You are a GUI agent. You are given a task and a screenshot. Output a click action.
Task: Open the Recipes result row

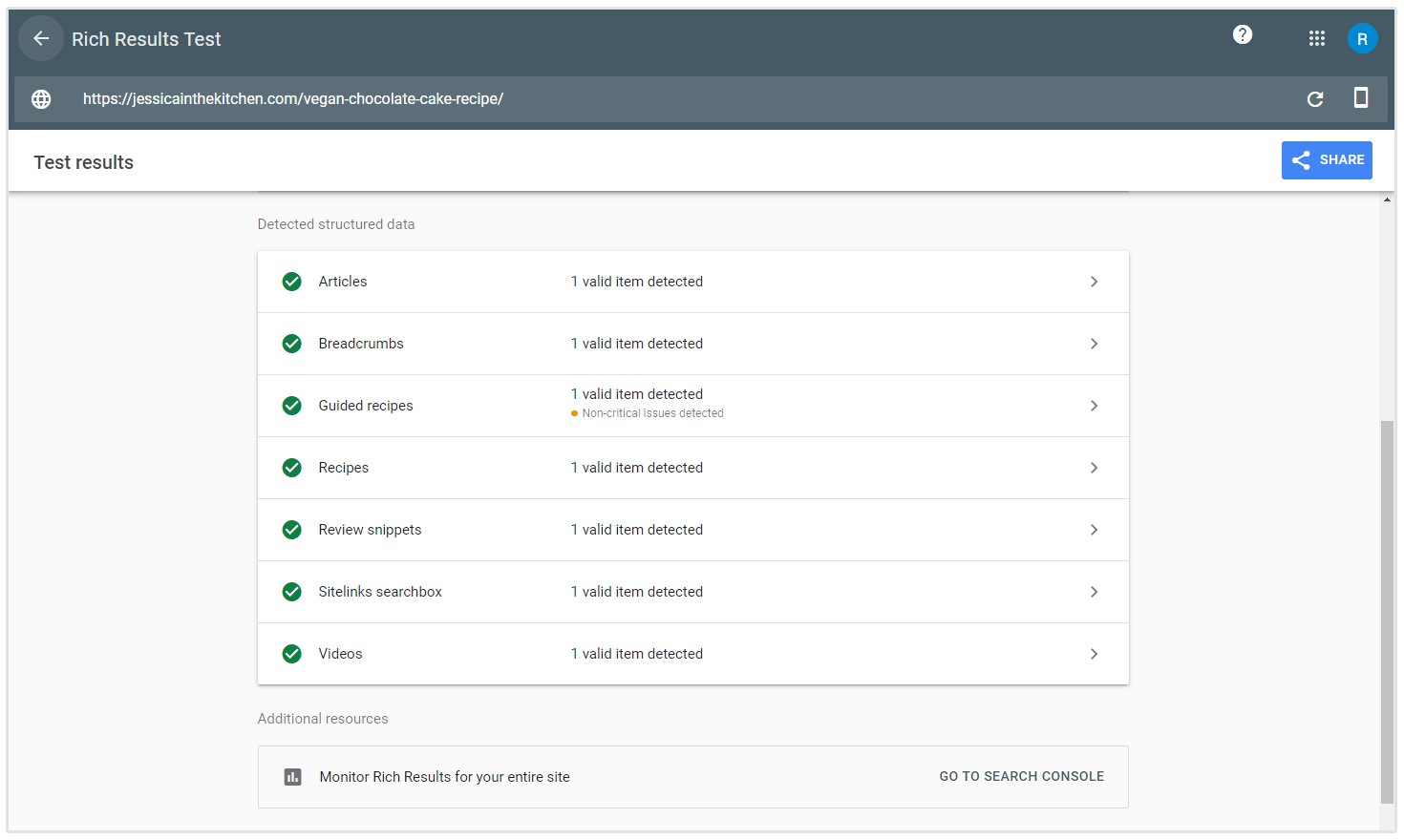pos(692,468)
